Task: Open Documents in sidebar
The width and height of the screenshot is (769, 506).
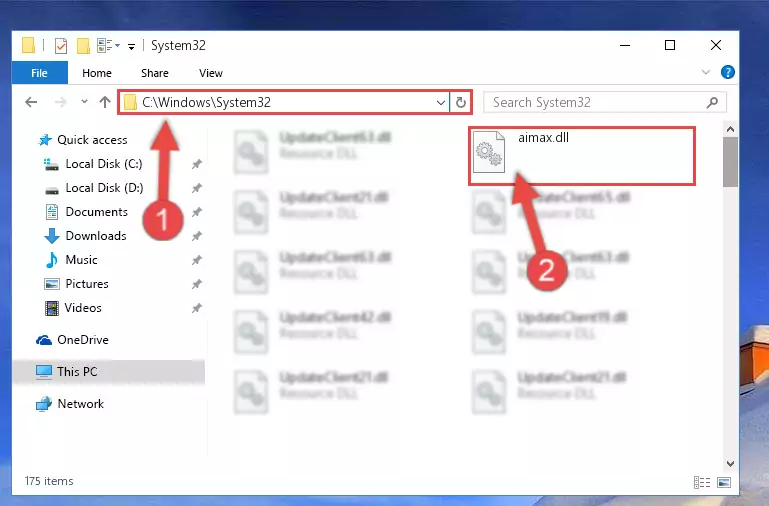Action: [96, 212]
